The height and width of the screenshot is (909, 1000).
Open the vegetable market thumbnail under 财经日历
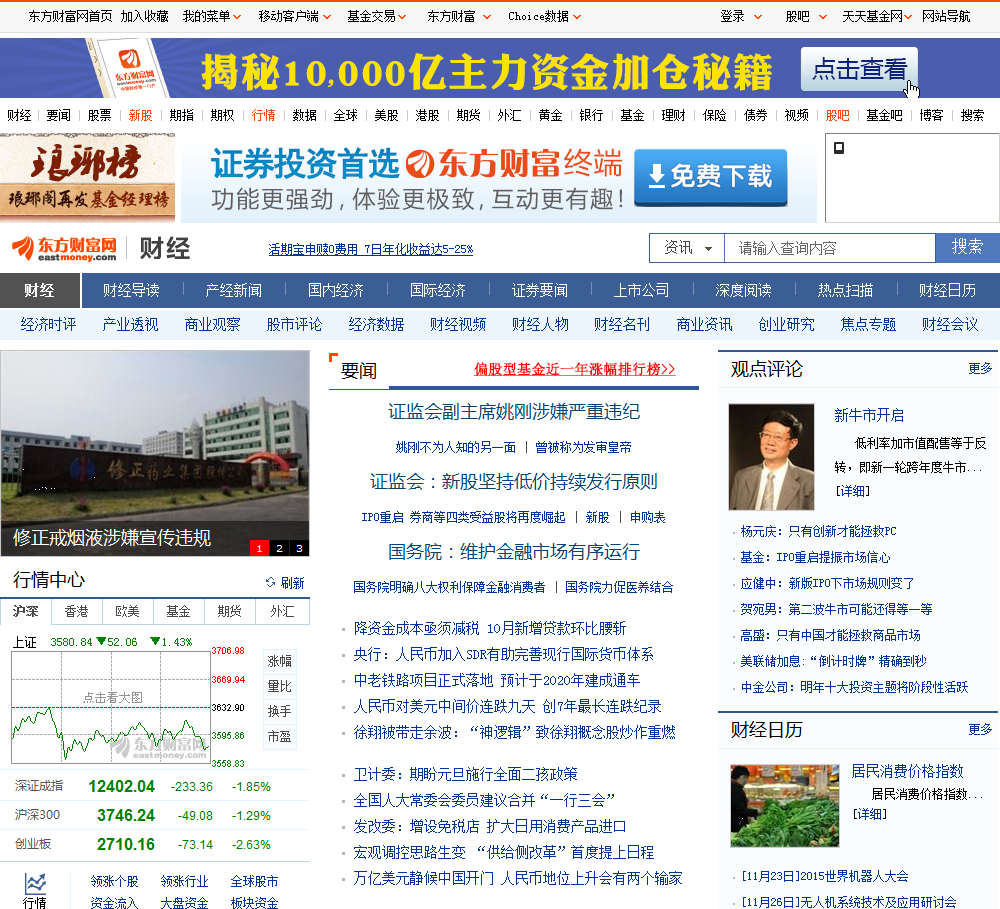coord(784,806)
